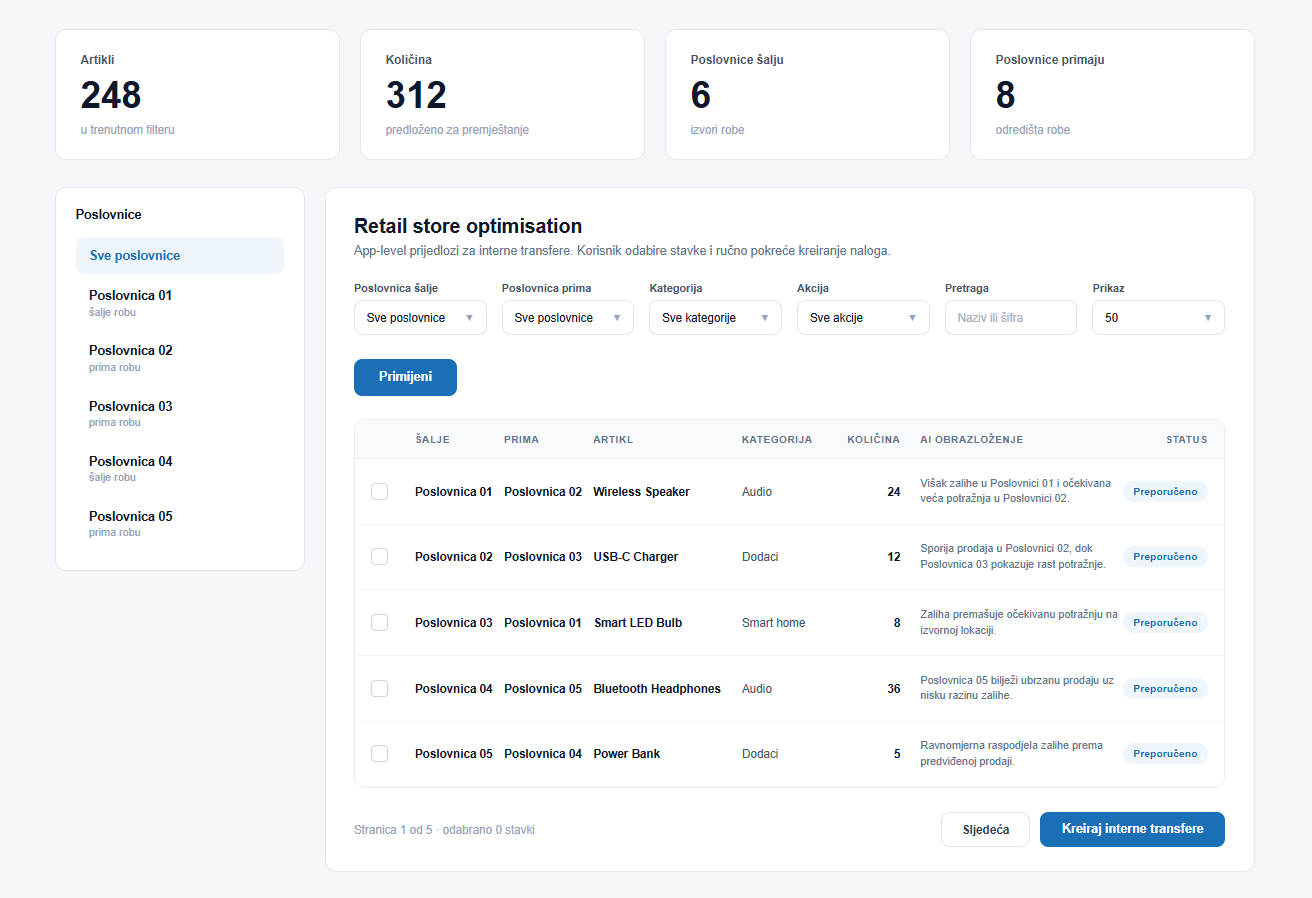
Task: Open the Poslovnica prima dropdown
Action: point(568,317)
